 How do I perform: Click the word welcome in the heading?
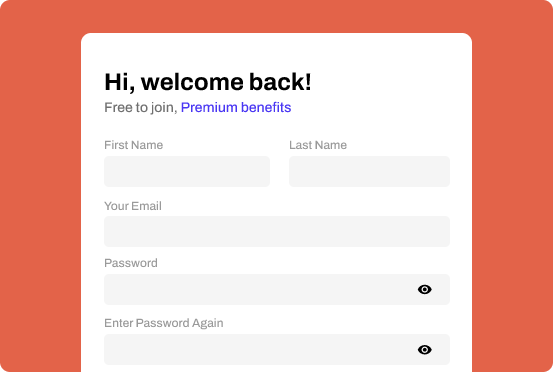(192, 82)
